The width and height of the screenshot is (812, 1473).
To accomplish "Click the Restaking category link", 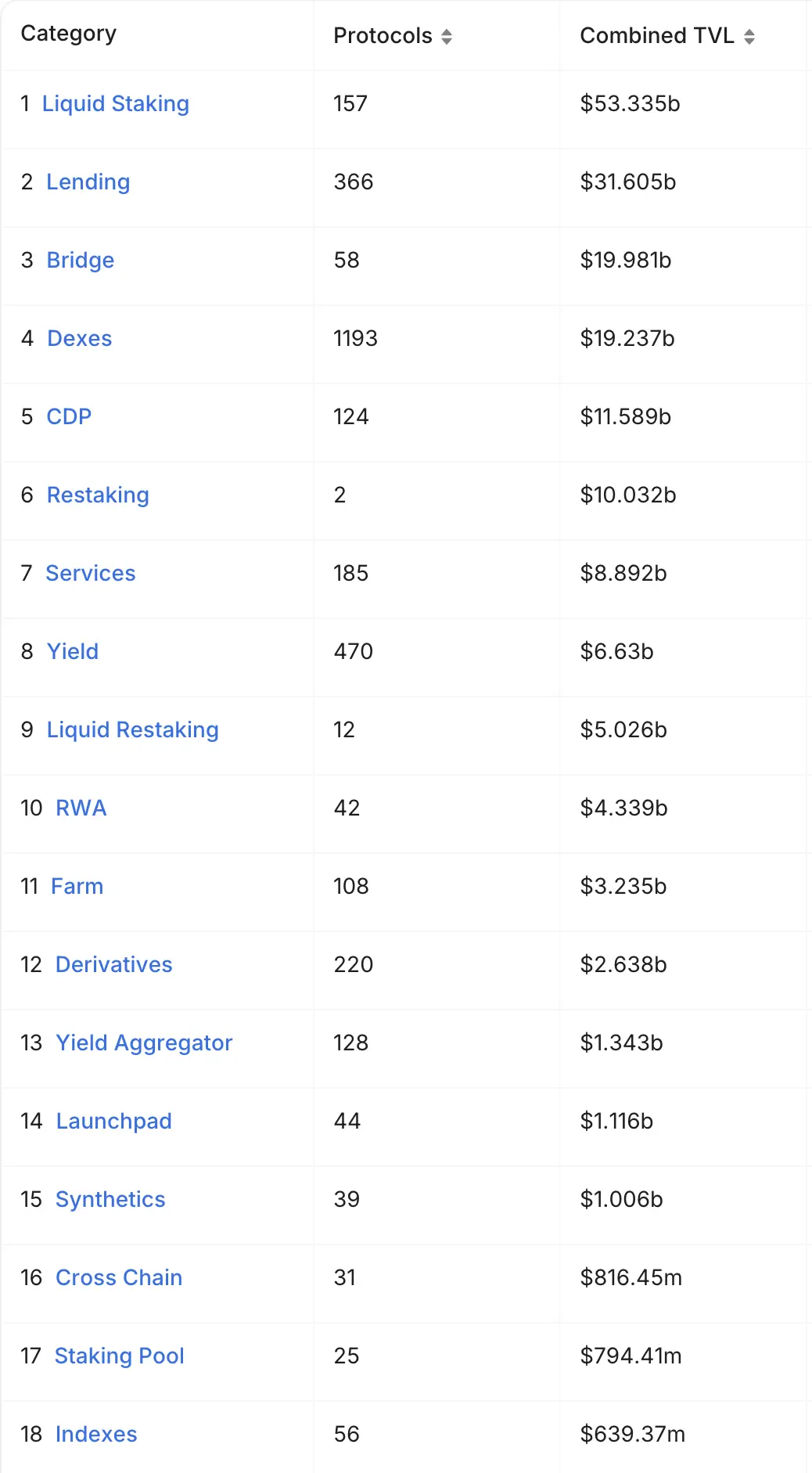I will (x=98, y=495).
